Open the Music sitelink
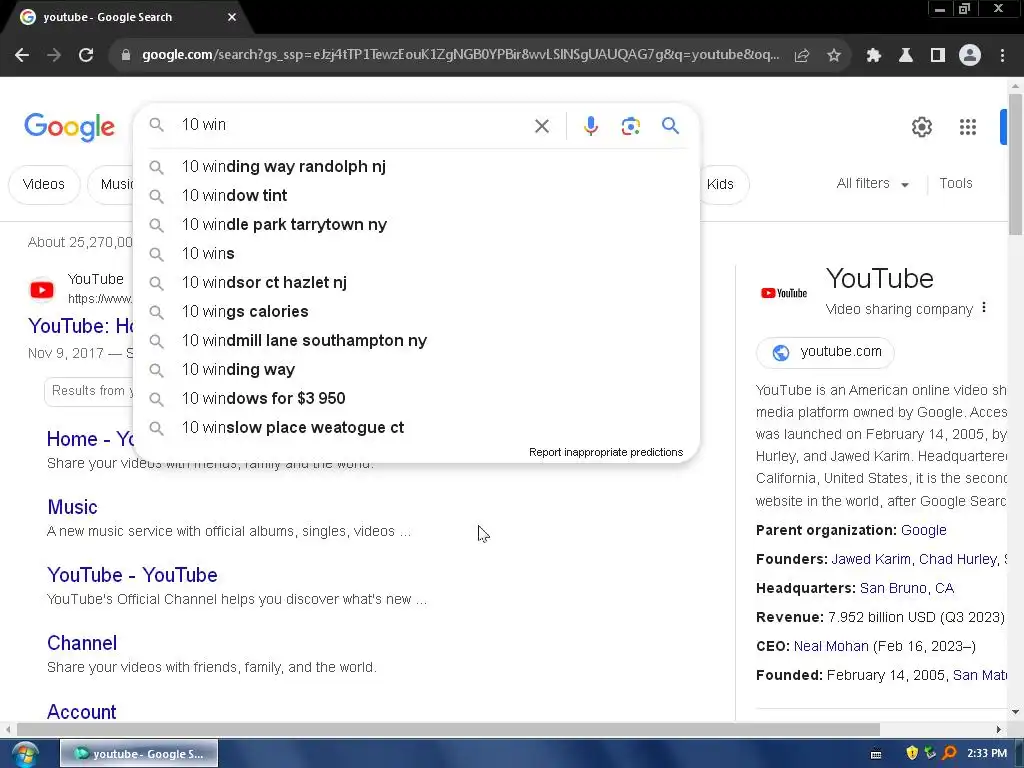The image size is (1024, 768). (x=72, y=507)
